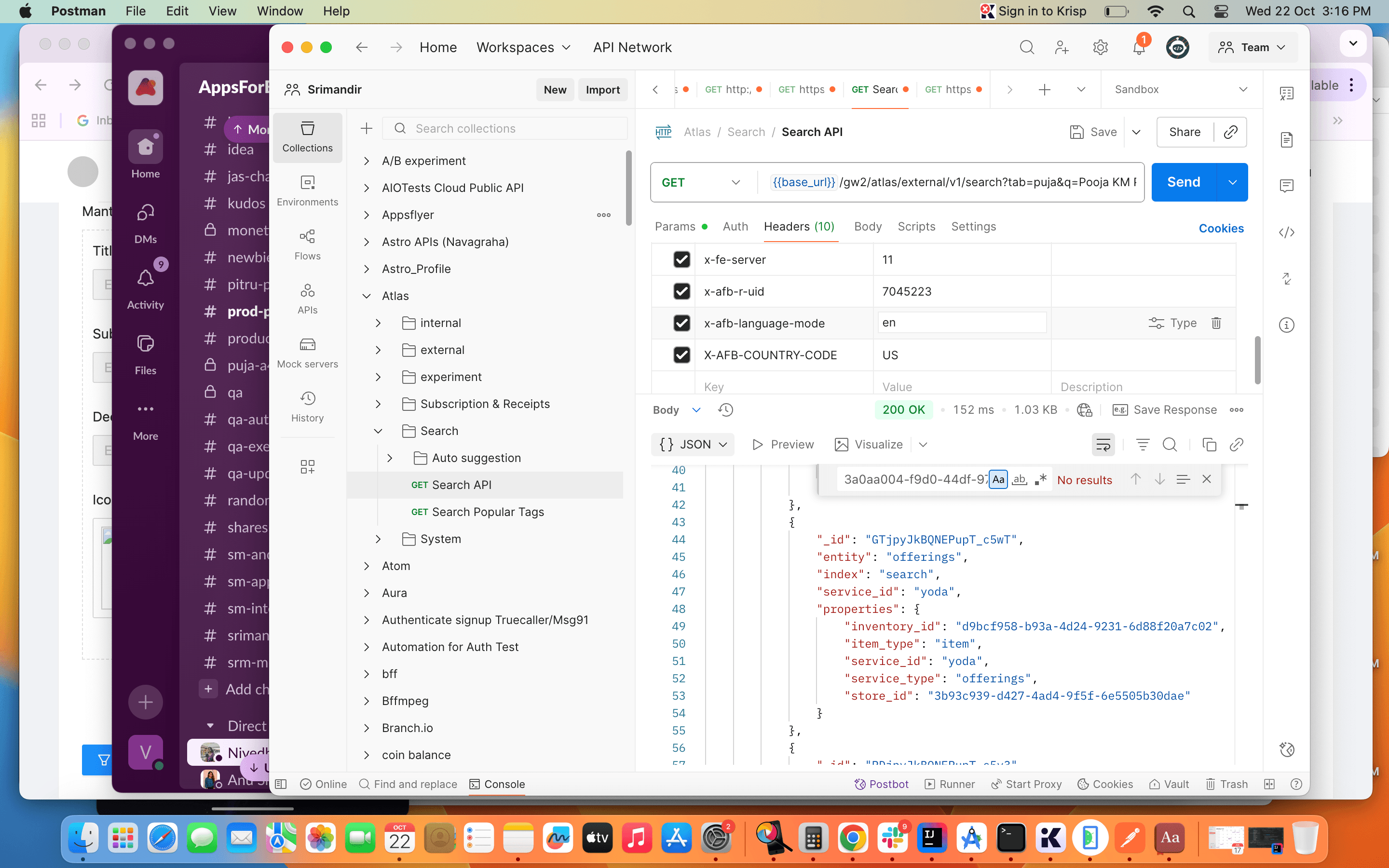This screenshot has width=1389, height=868.
Task: Switch to the Params tab
Action: (x=675, y=226)
